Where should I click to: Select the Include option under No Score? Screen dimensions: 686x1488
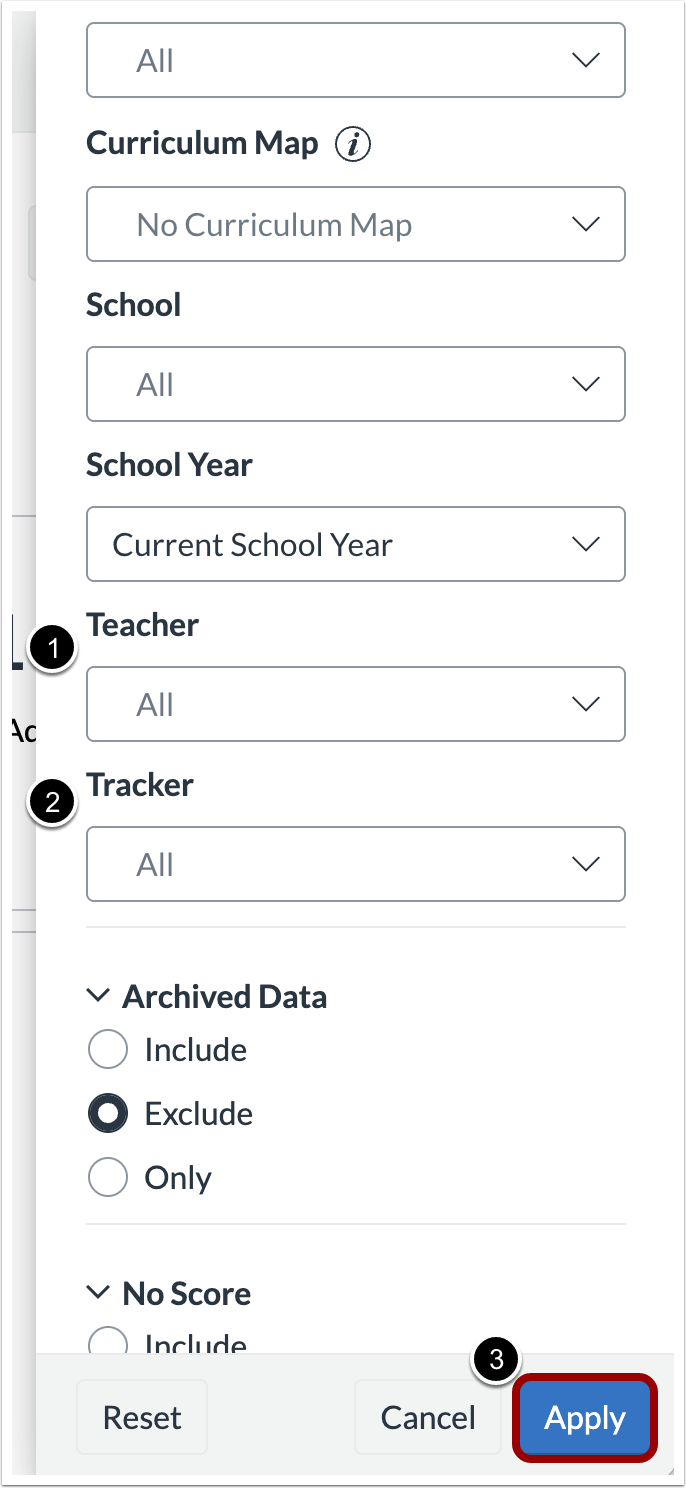pyautogui.click(x=108, y=1342)
